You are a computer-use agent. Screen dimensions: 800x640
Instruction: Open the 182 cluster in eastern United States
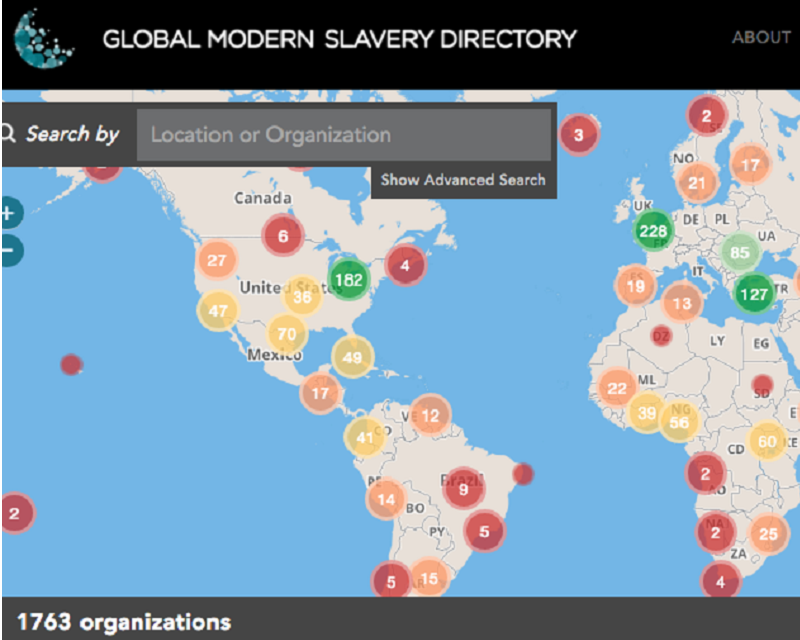tap(348, 279)
